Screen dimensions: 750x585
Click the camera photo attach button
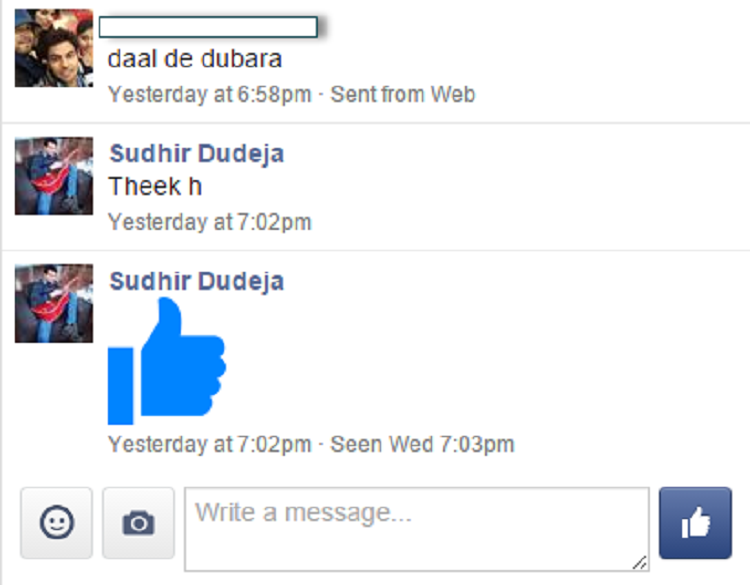(138, 522)
